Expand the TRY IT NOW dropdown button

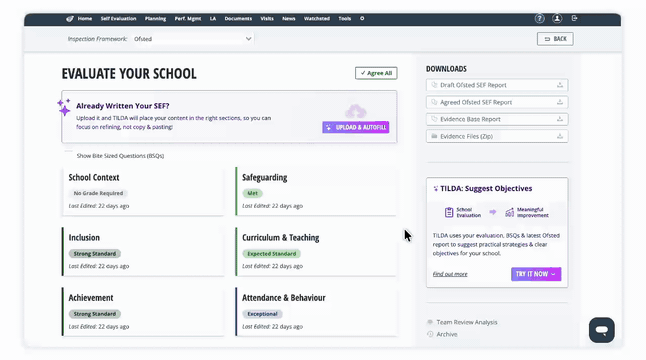click(x=536, y=274)
